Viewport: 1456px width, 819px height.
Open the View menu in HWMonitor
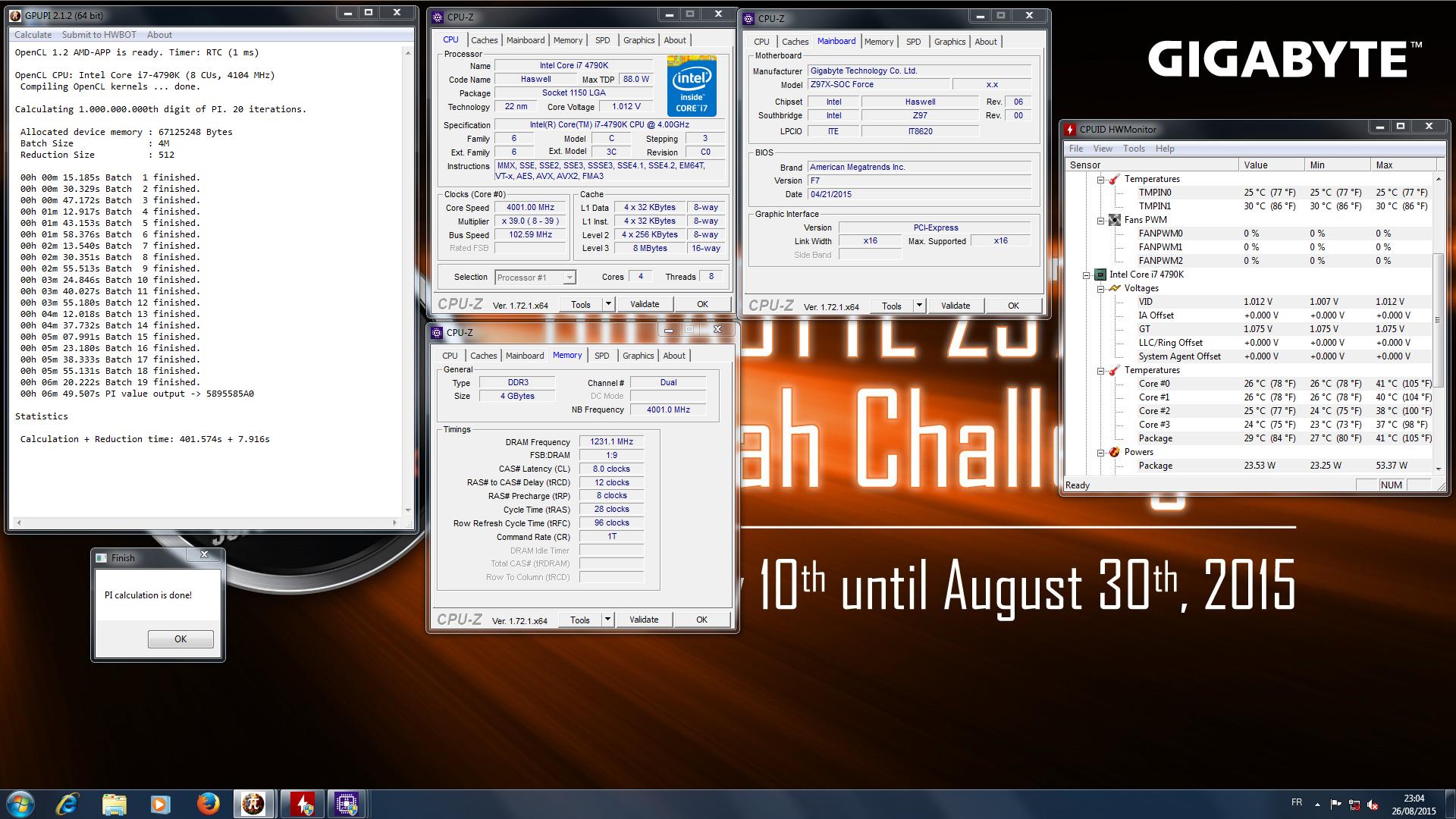(x=1103, y=149)
